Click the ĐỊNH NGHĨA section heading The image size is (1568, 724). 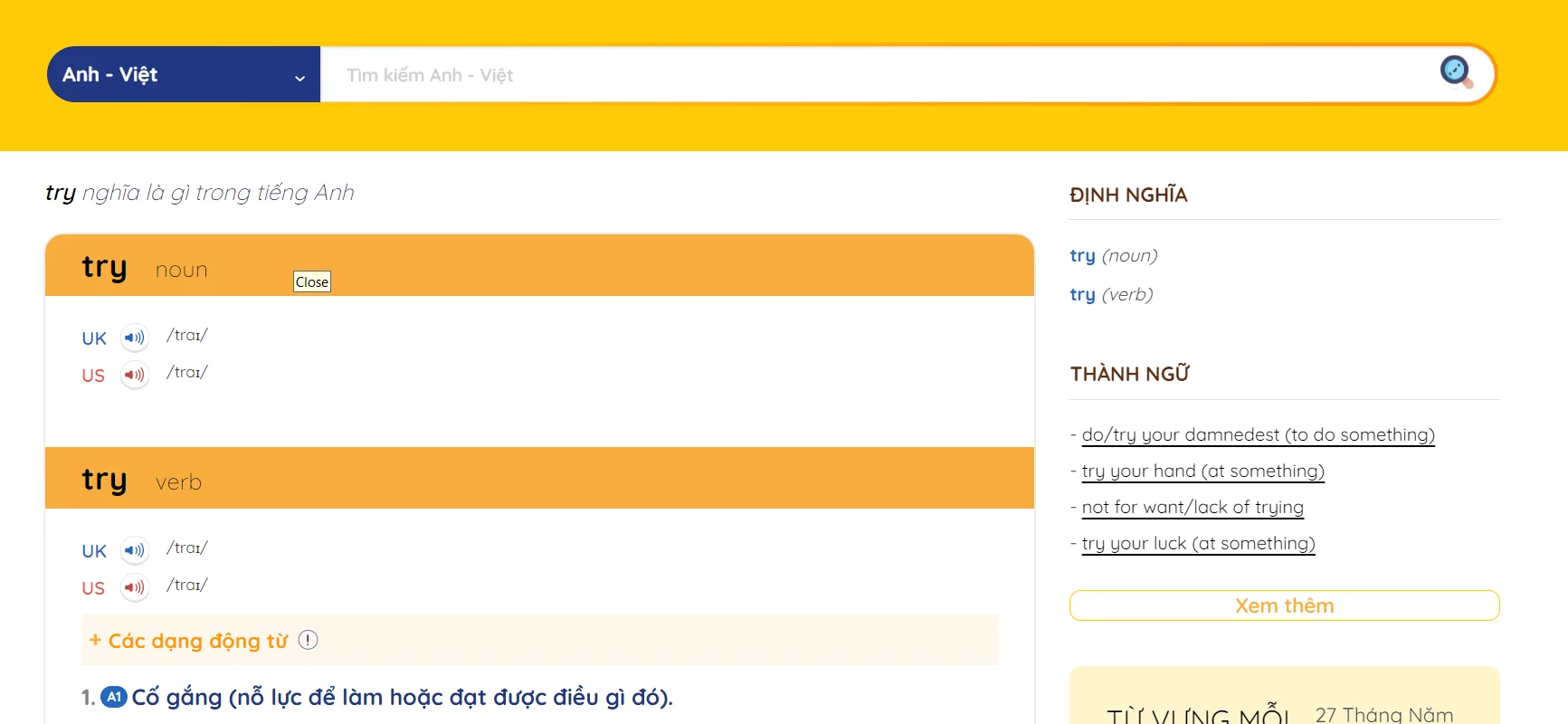pyautogui.click(x=1128, y=195)
